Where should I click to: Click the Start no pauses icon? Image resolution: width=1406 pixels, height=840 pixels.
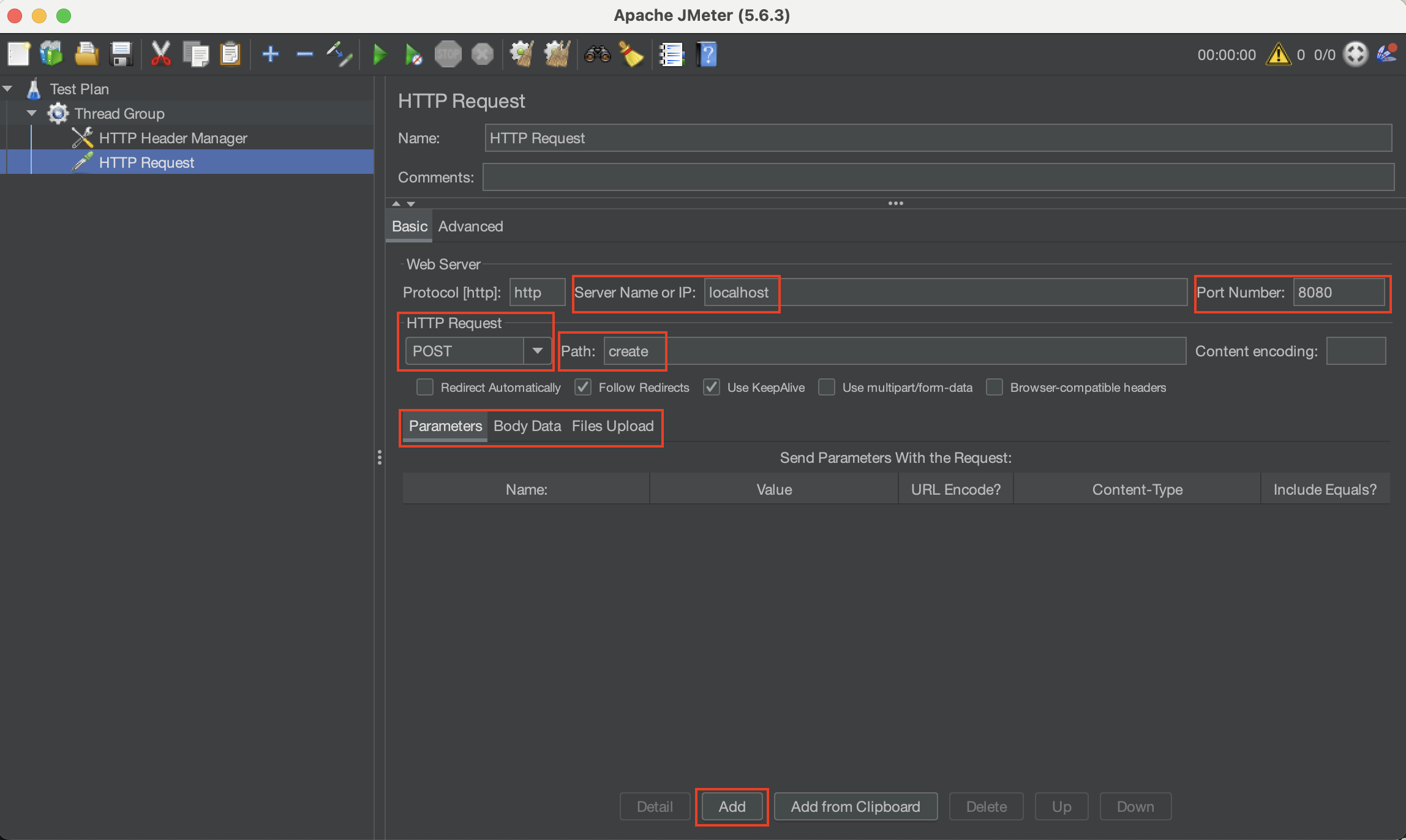pyautogui.click(x=413, y=55)
